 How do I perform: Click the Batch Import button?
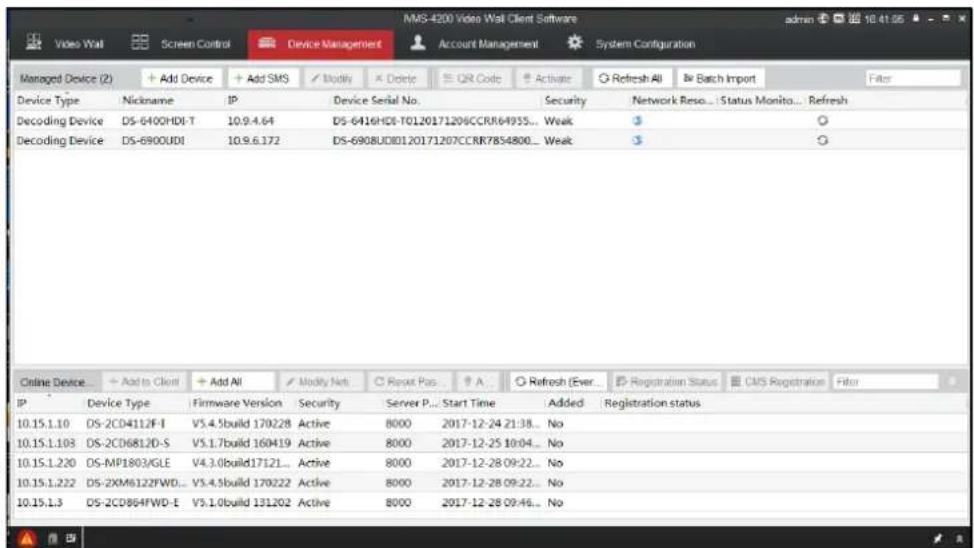point(720,78)
